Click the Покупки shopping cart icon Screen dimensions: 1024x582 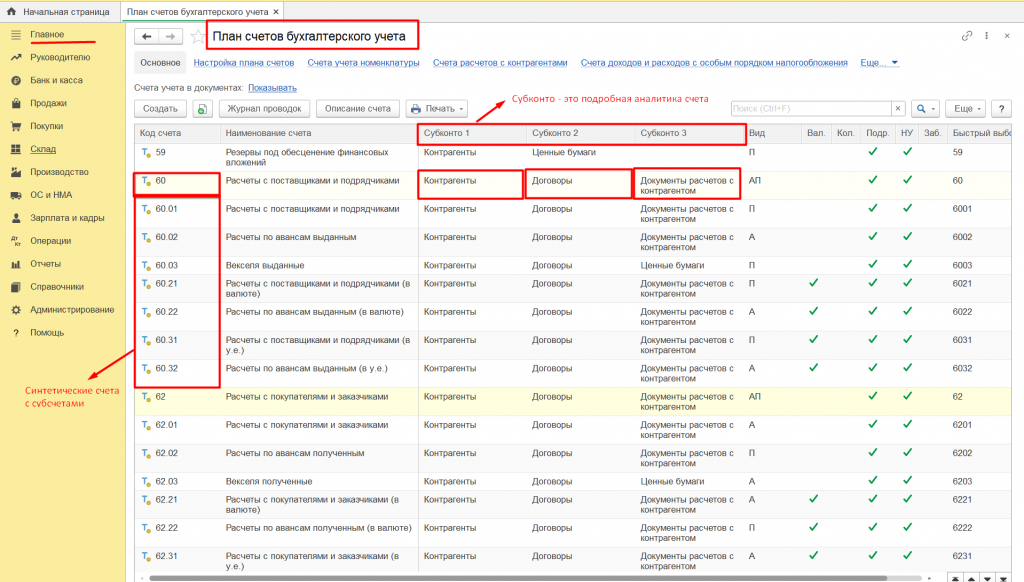click(16, 126)
